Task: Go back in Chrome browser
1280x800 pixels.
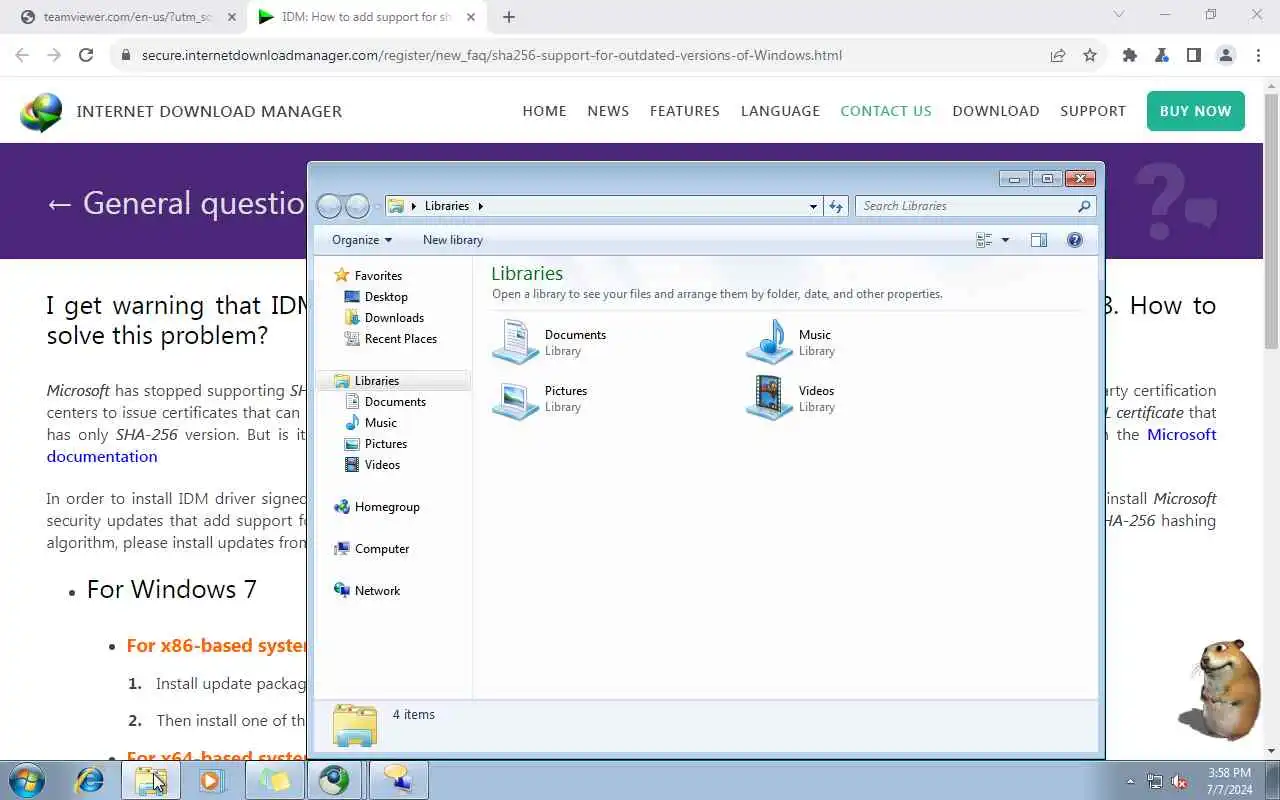Action: [x=23, y=55]
